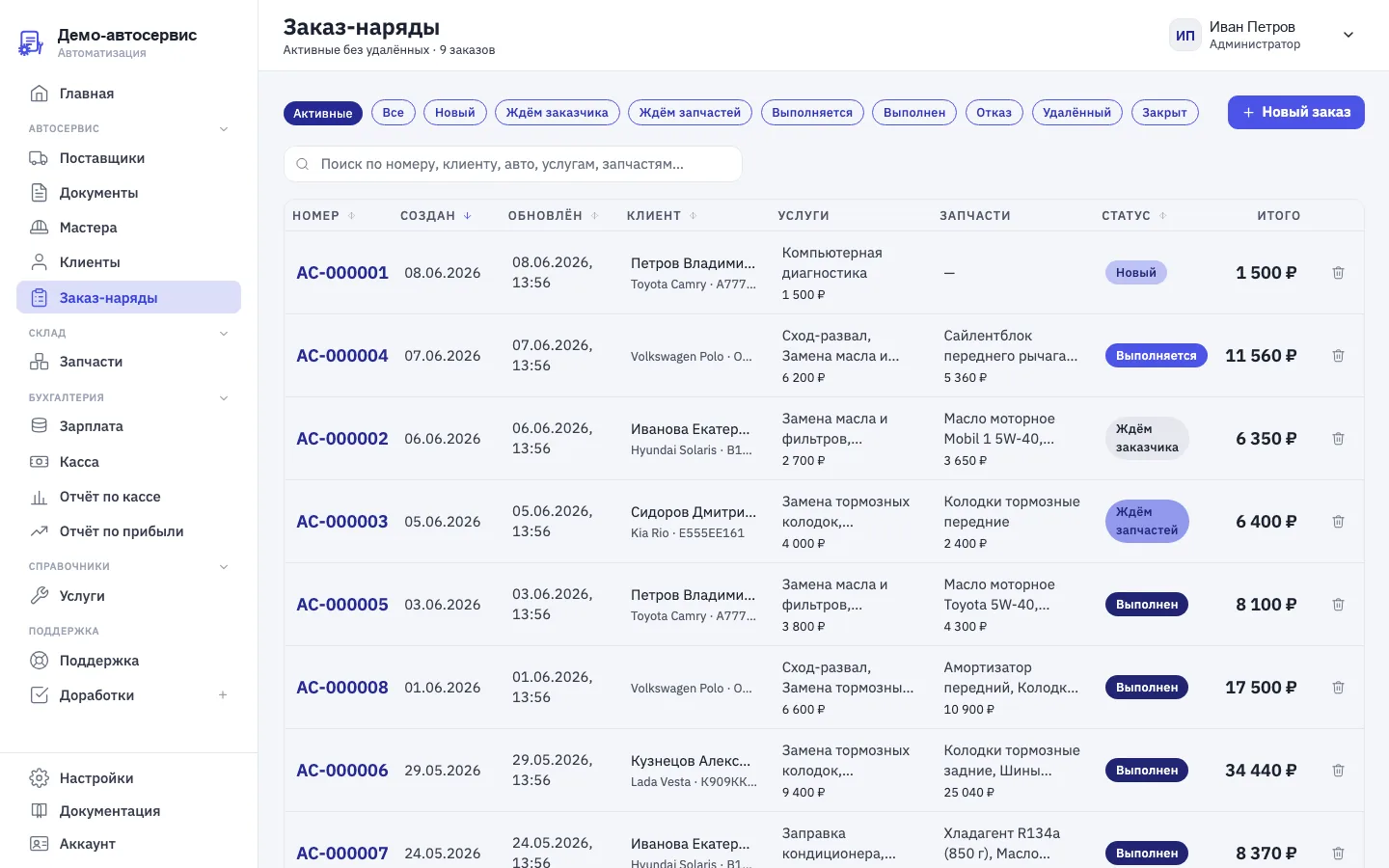Sort orders by Статус column
The height and width of the screenshot is (868, 1389).
click(1134, 216)
